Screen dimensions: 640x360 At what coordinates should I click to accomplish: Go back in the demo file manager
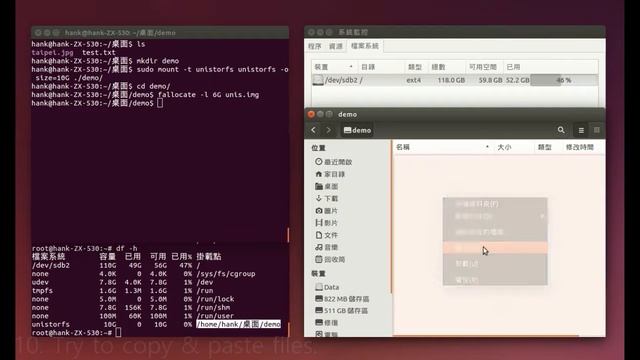click(313, 130)
